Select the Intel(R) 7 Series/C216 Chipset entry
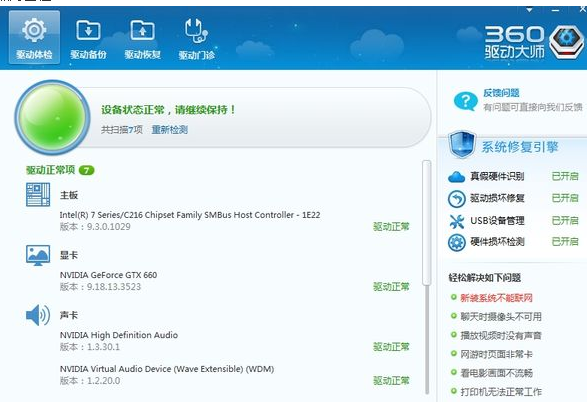 pyautogui.click(x=190, y=215)
